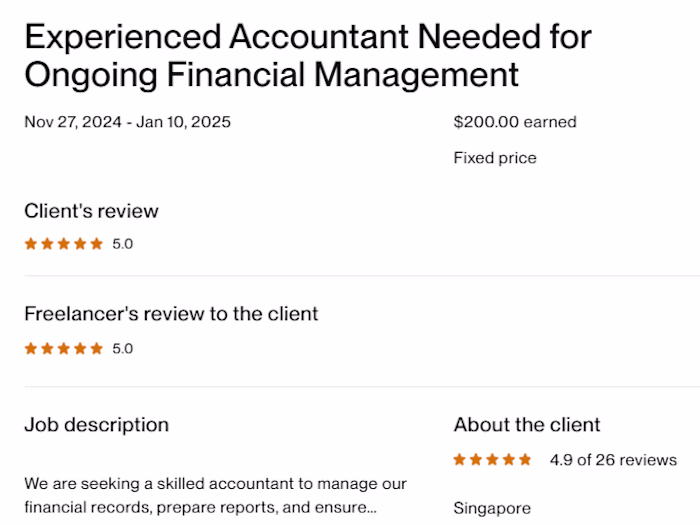Click the Singapore client location

[492, 507]
